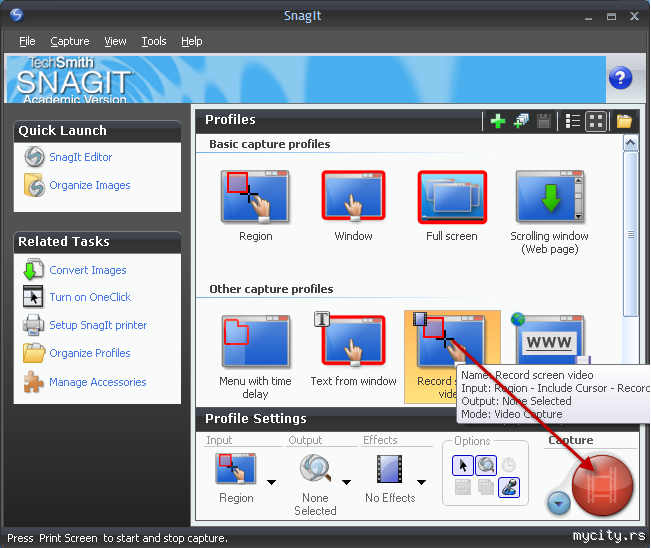Click the No Effects filmstrip icon
Viewport: 651px width, 548px height.
389,469
